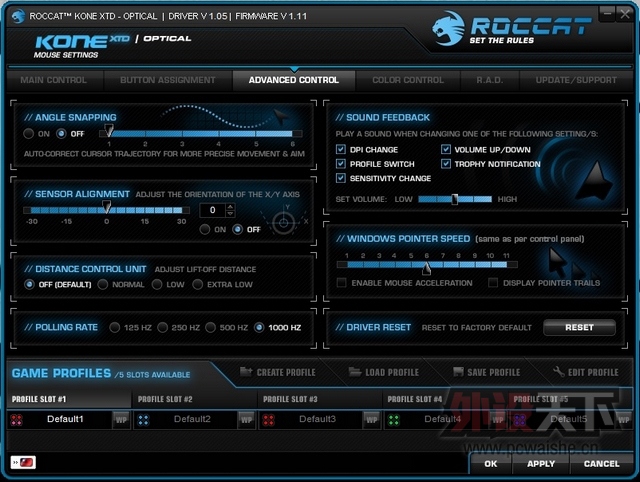Click the Sensor Alignment slider handle
Screen dimensions: 640x482
(106, 207)
